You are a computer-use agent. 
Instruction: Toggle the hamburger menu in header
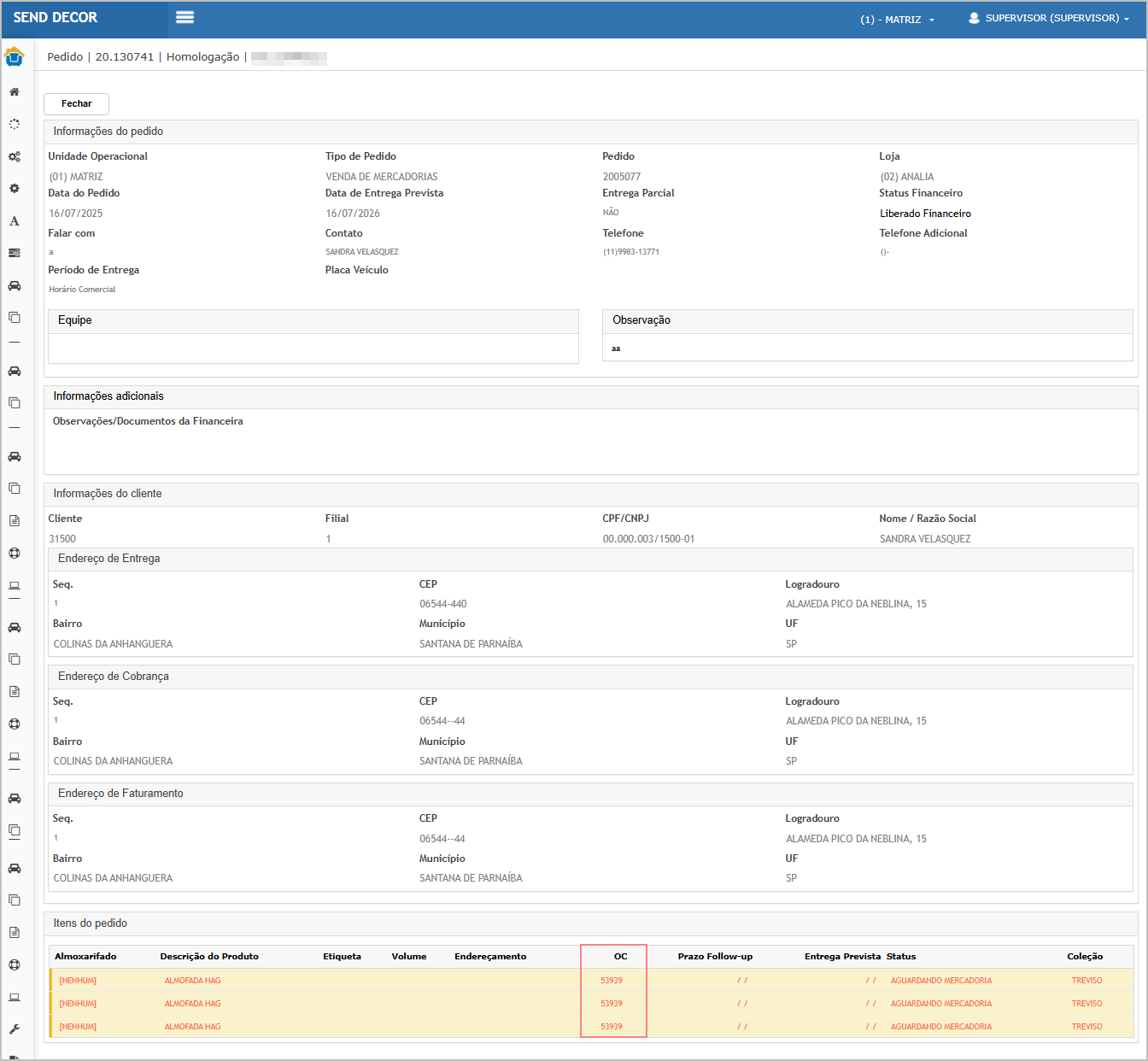point(184,18)
